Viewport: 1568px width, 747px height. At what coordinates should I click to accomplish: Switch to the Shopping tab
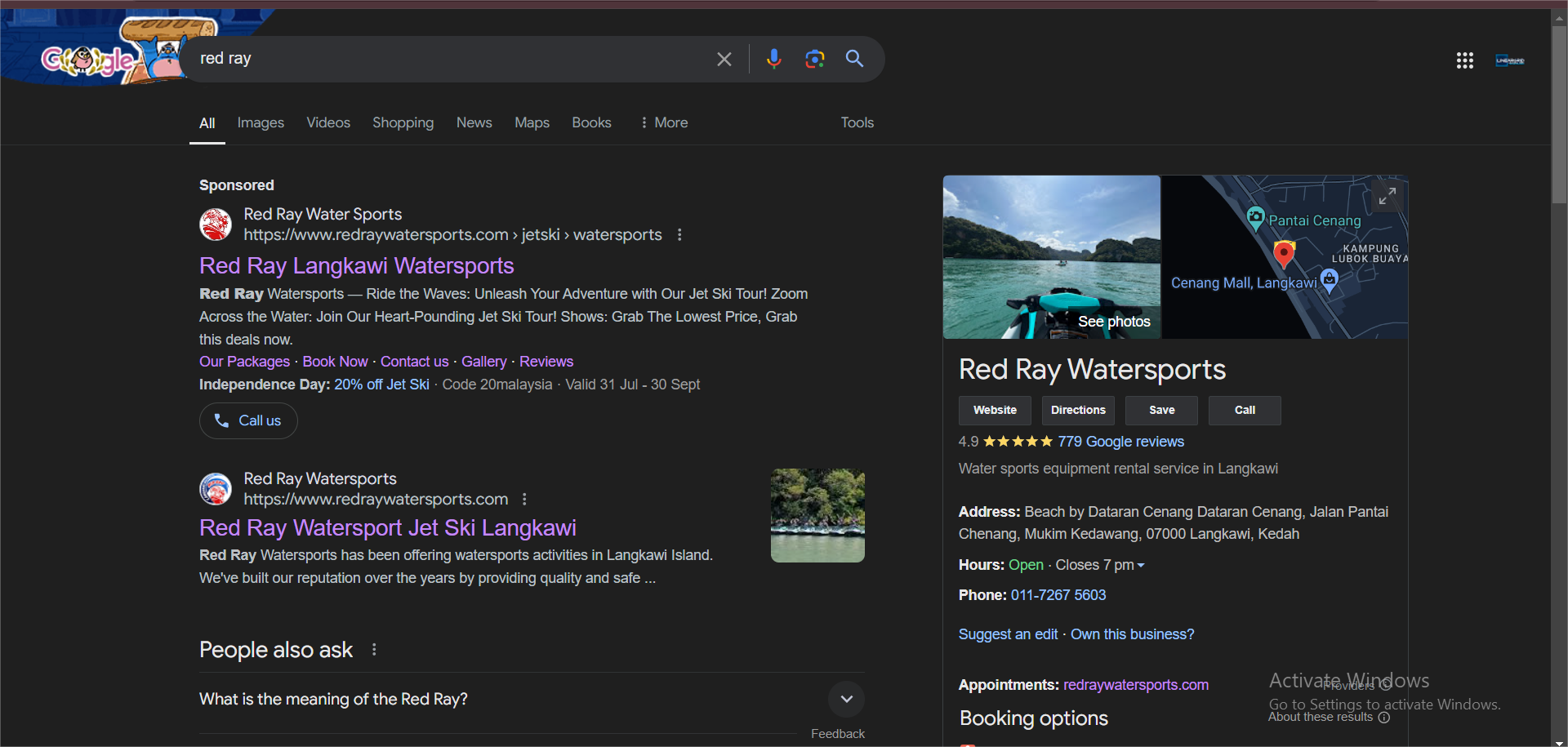(403, 122)
